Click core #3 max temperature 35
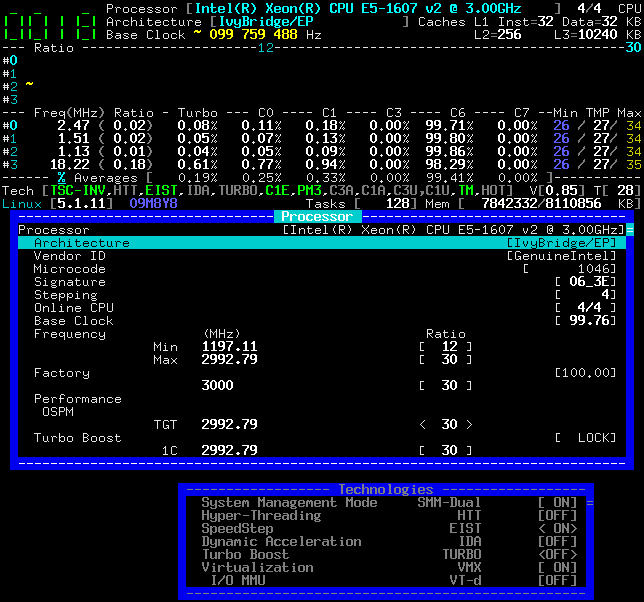 [x=633, y=165]
